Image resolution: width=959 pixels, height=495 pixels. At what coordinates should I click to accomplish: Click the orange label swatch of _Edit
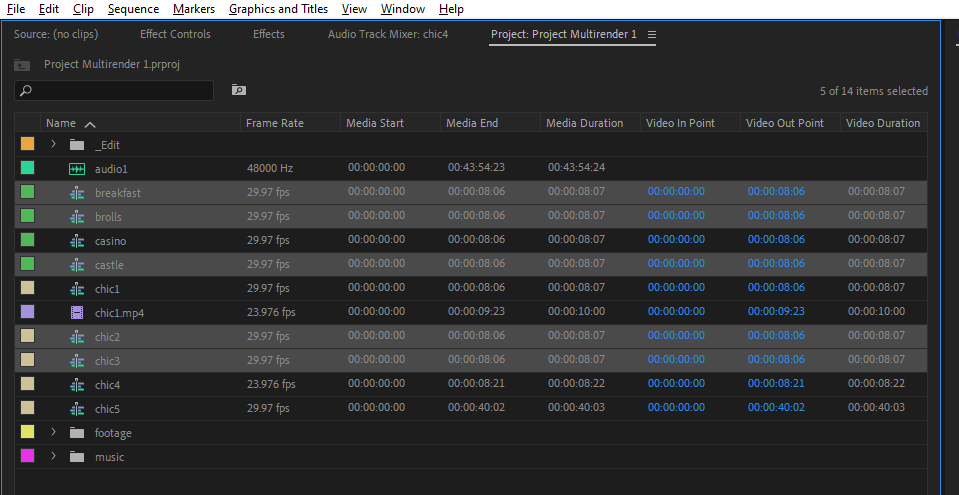(x=28, y=144)
